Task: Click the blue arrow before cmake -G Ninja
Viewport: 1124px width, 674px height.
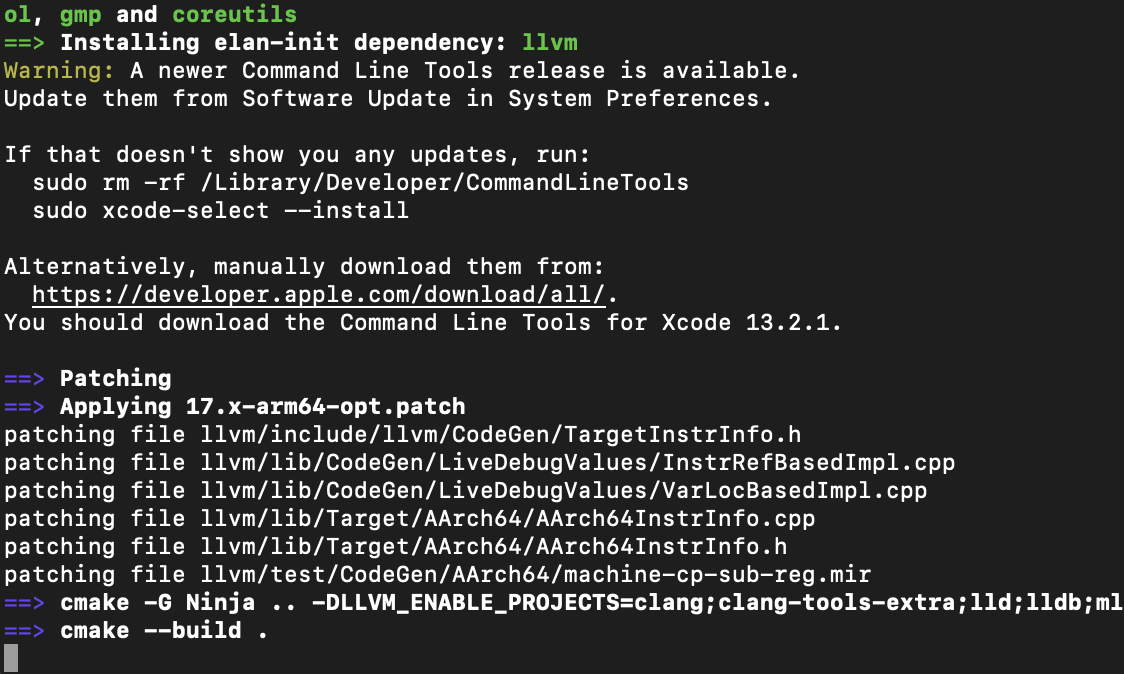Action: click(x=24, y=602)
